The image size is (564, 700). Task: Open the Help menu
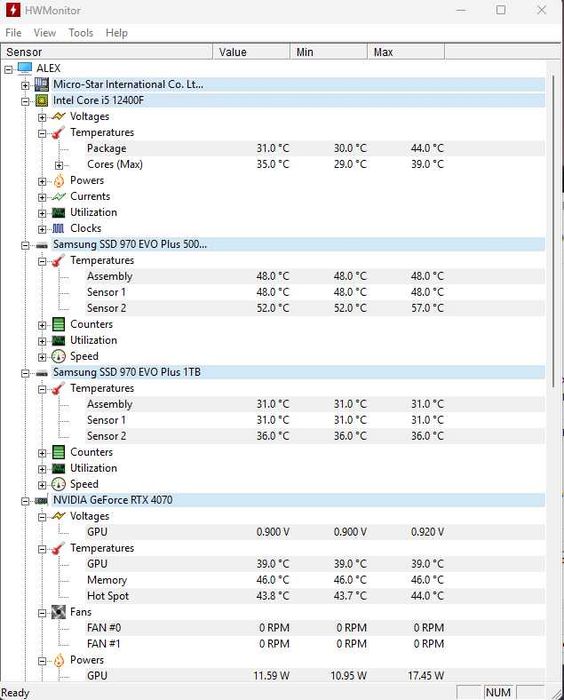(x=117, y=33)
